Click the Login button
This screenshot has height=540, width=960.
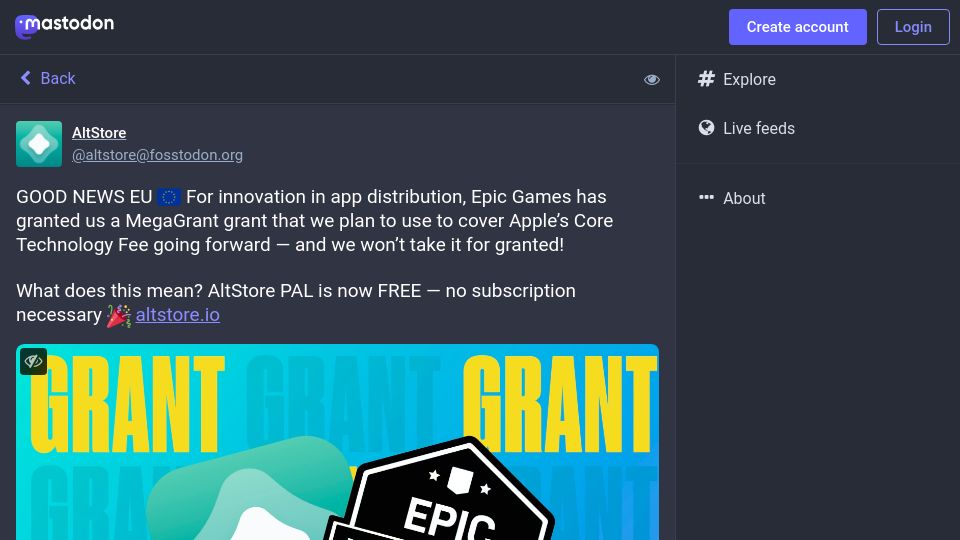click(913, 27)
